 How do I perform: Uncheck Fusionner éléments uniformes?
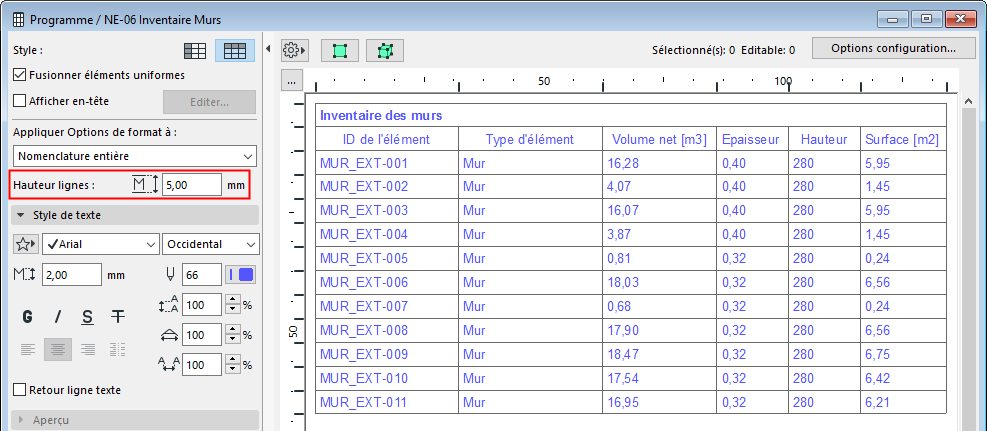point(20,75)
